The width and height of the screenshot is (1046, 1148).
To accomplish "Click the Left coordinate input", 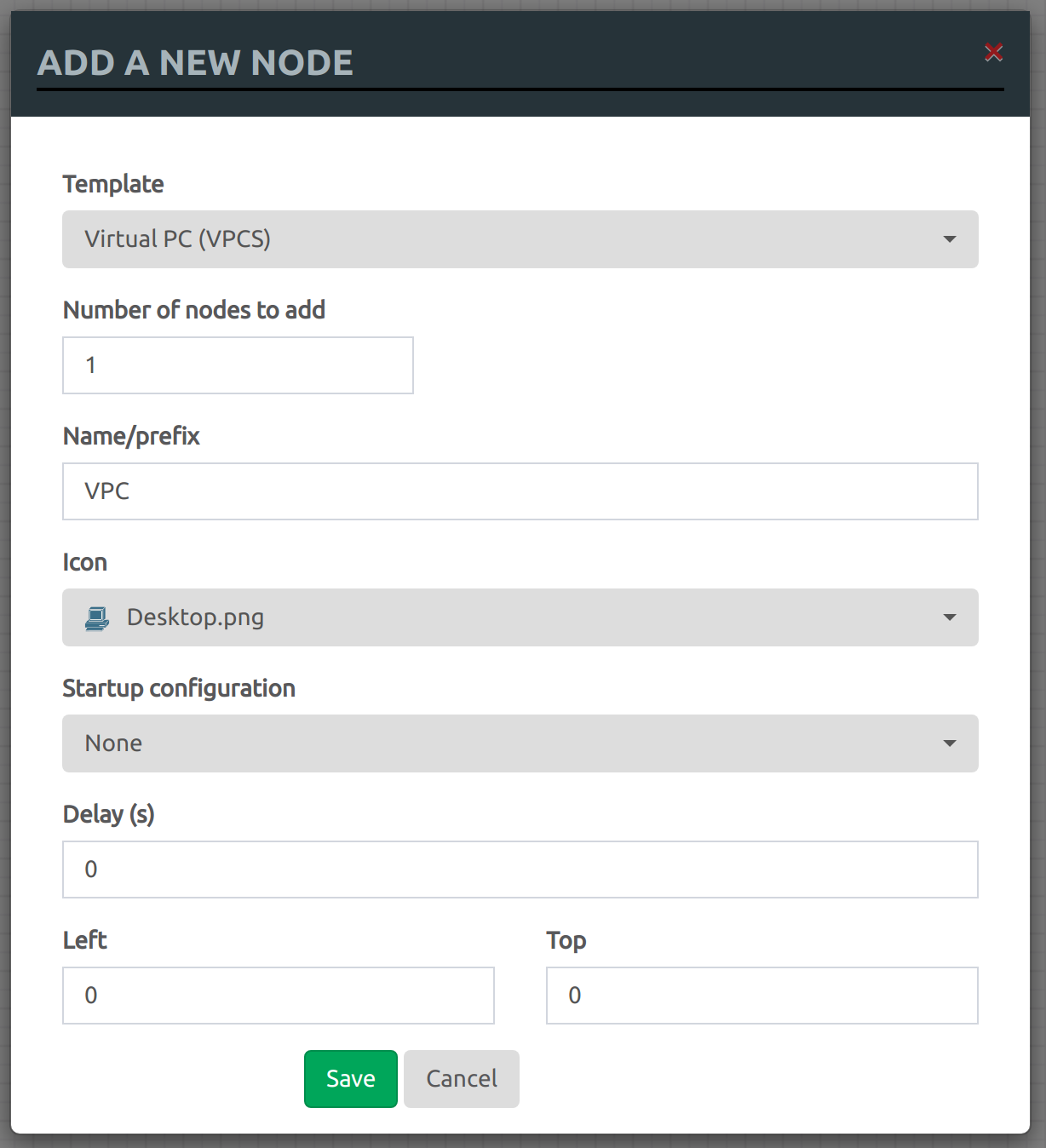I will click(279, 995).
